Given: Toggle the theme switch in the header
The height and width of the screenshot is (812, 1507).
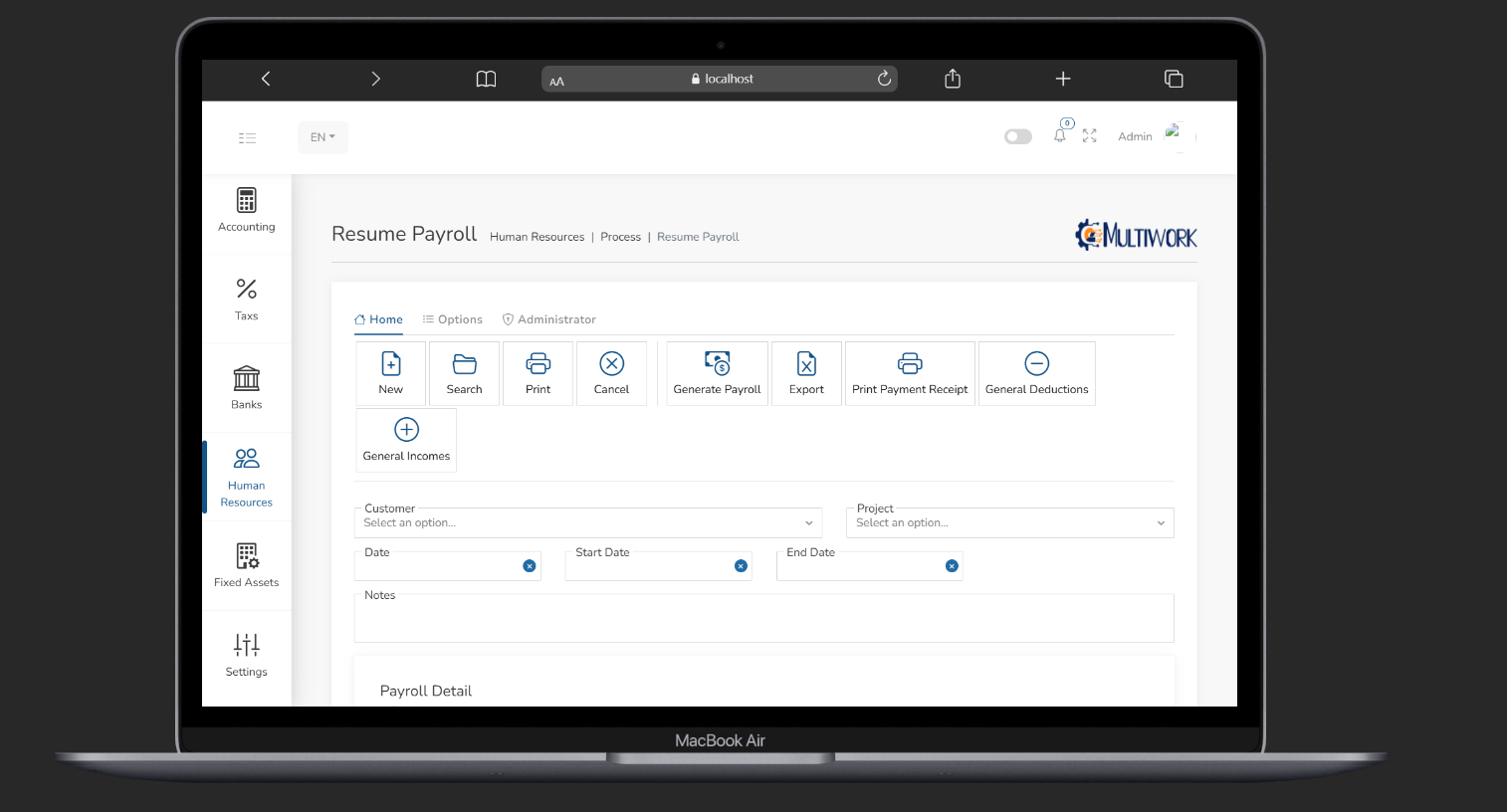Looking at the screenshot, I should (x=1017, y=136).
